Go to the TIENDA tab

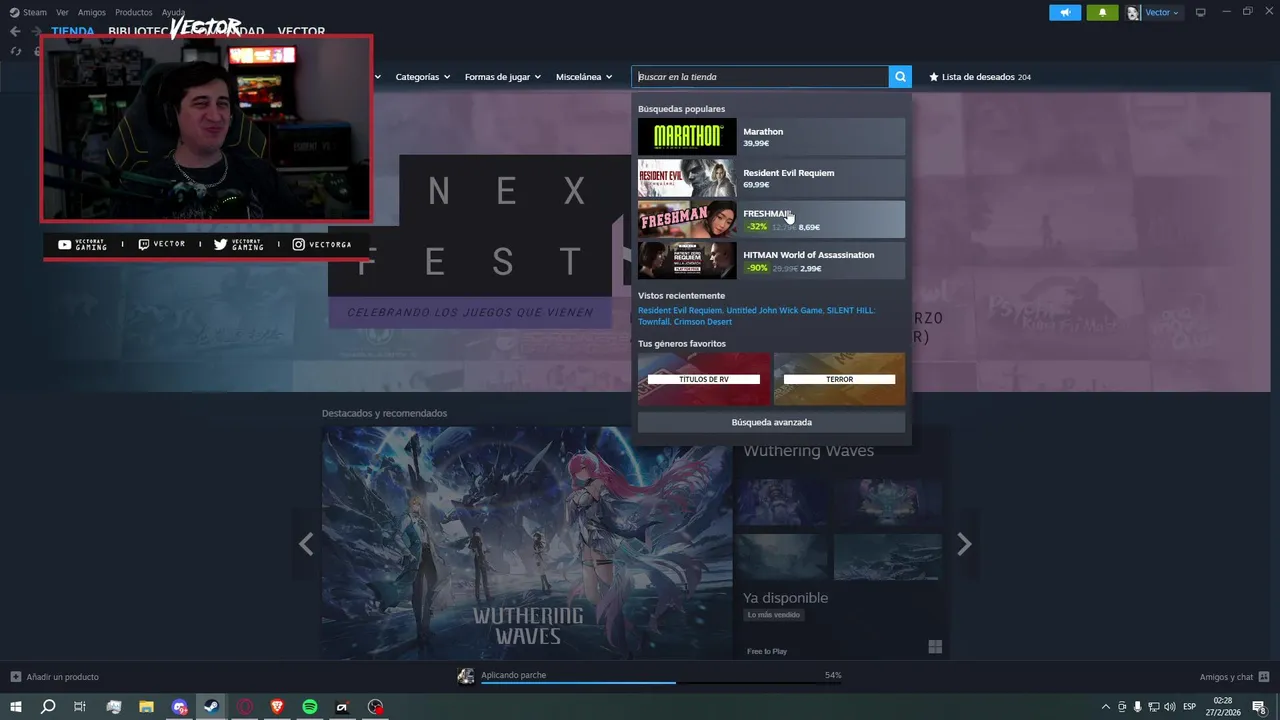click(x=73, y=30)
